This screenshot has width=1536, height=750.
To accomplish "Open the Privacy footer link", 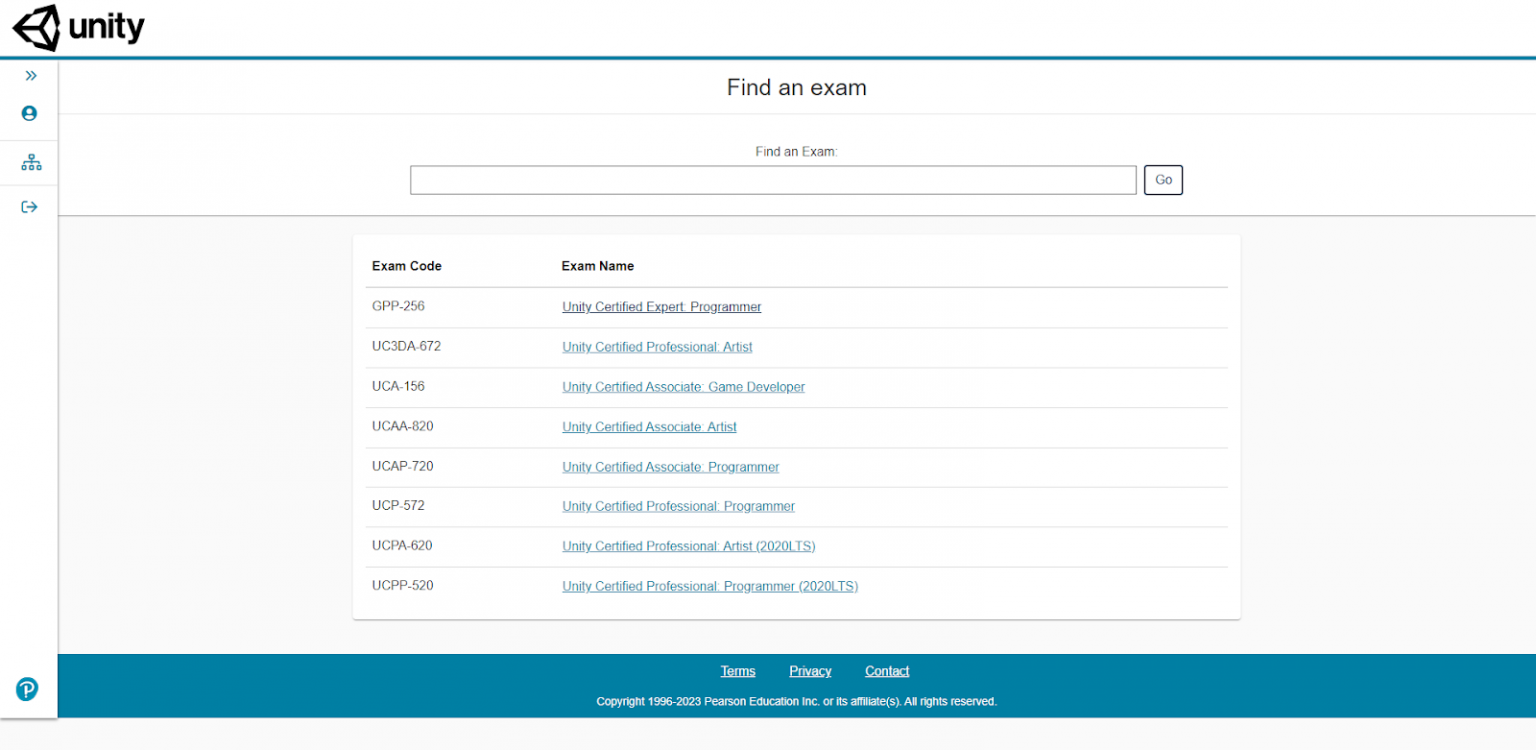I will 810,671.
